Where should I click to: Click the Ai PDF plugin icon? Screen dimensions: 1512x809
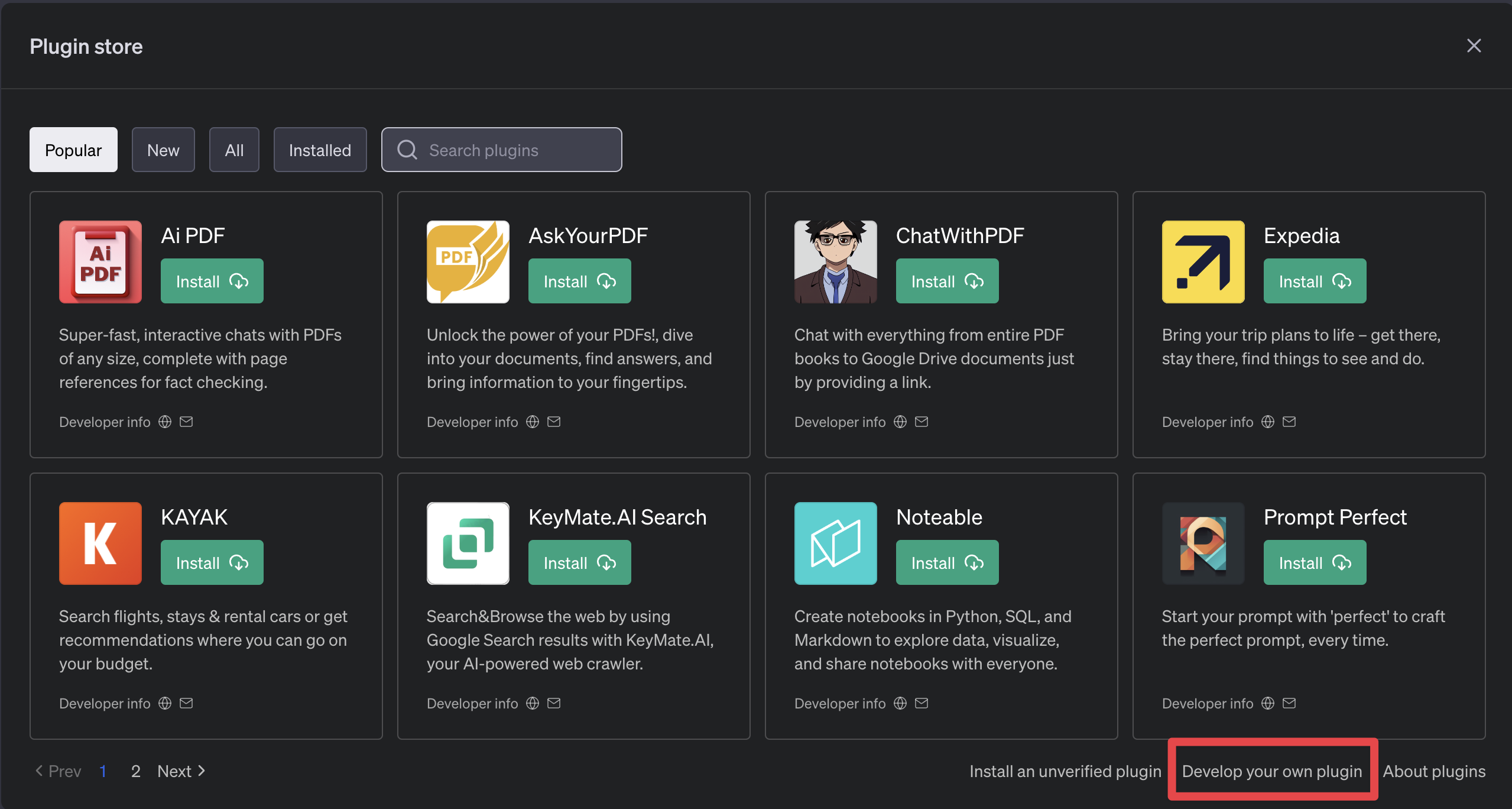coord(100,261)
